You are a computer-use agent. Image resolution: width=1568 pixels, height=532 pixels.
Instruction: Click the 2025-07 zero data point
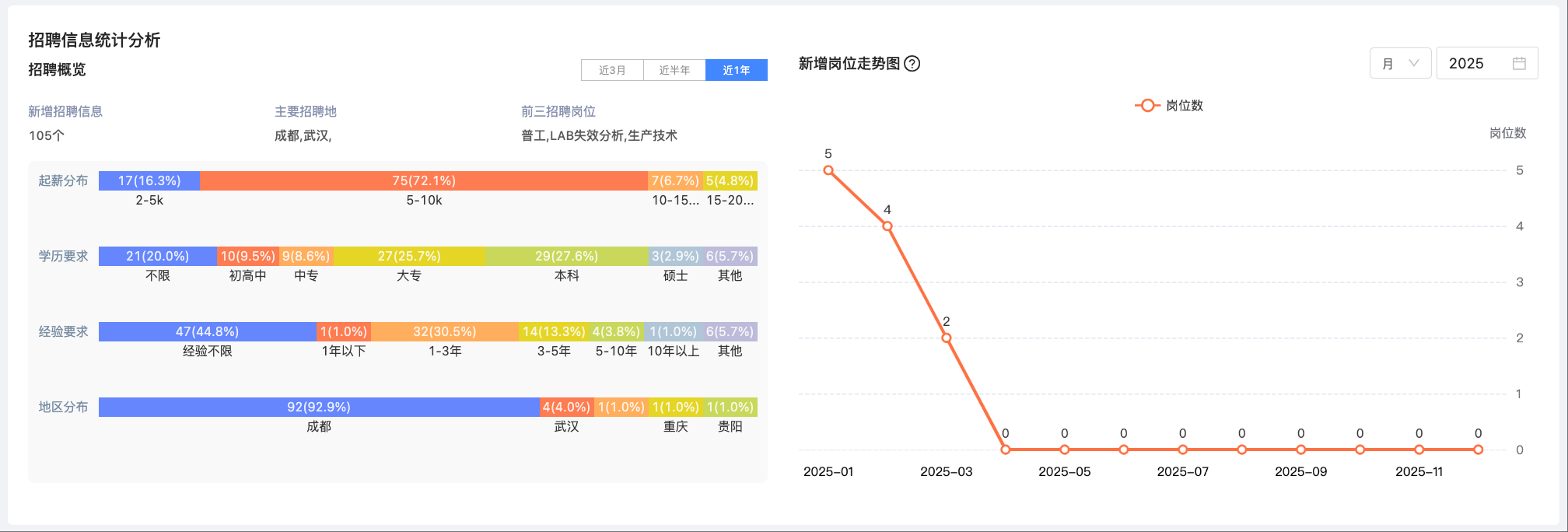pos(1183,450)
